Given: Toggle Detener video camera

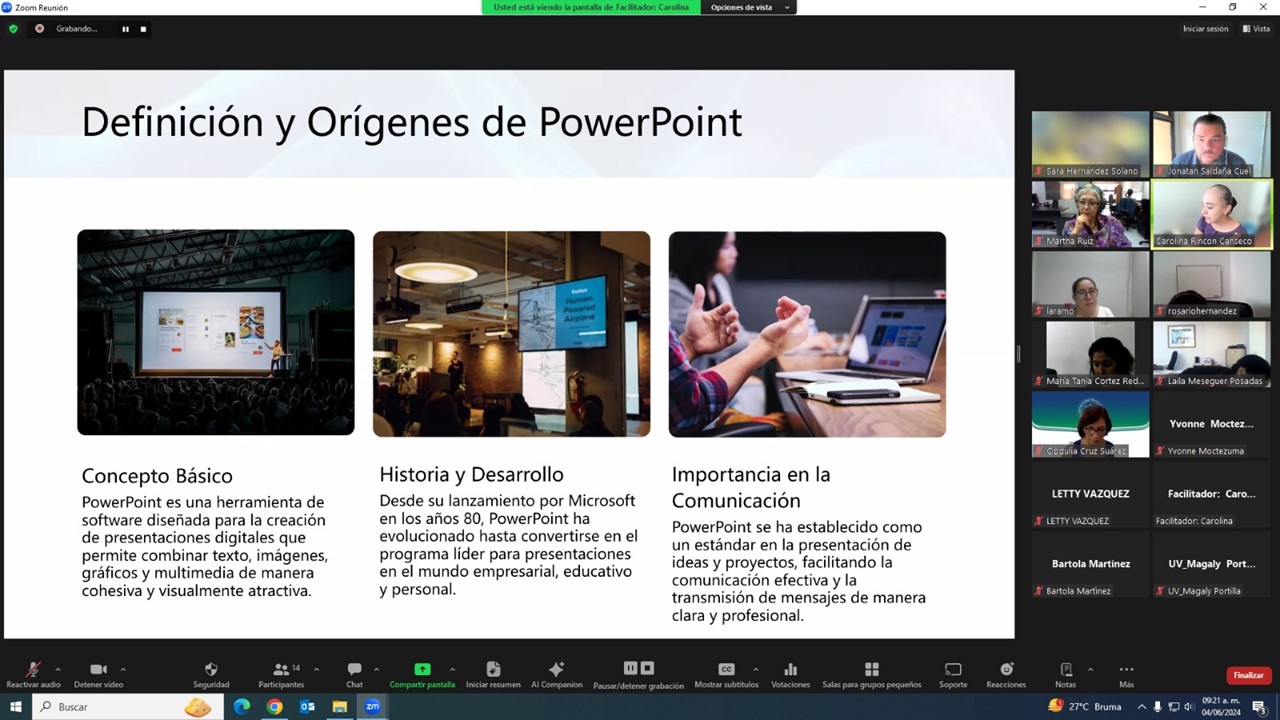Looking at the screenshot, I should (98, 670).
